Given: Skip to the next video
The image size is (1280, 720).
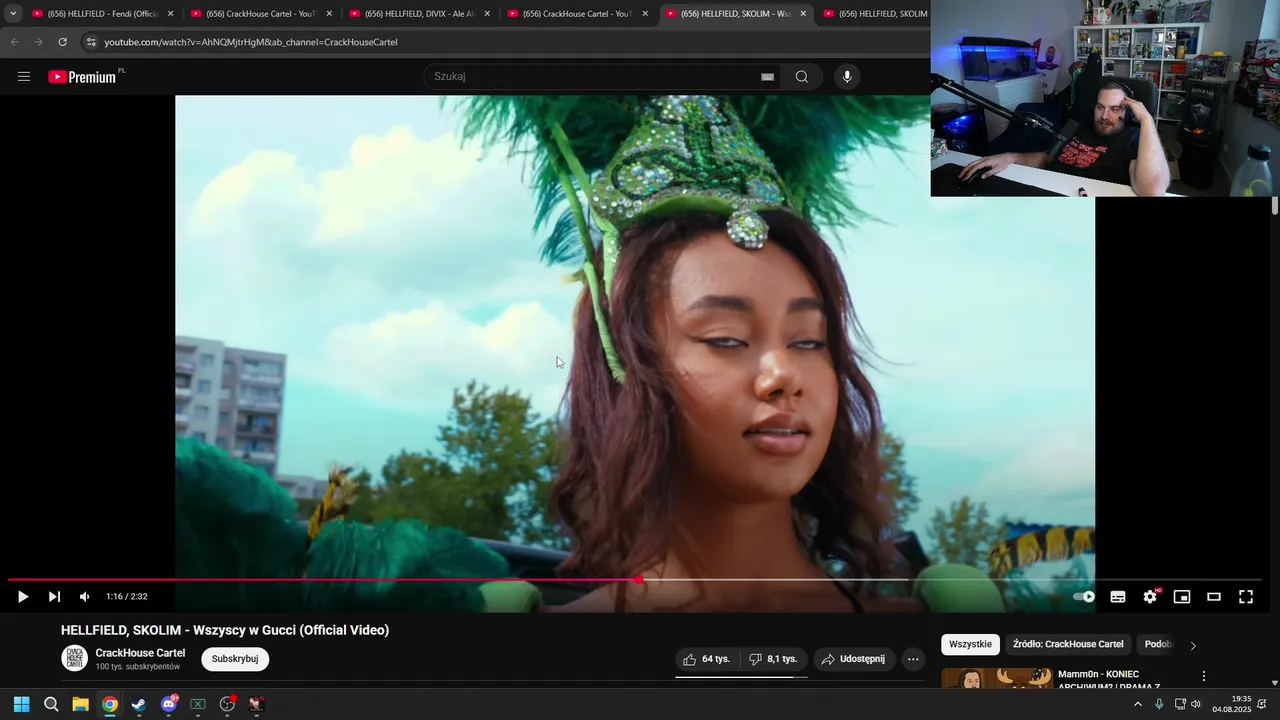Looking at the screenshot, I should 54,597.
